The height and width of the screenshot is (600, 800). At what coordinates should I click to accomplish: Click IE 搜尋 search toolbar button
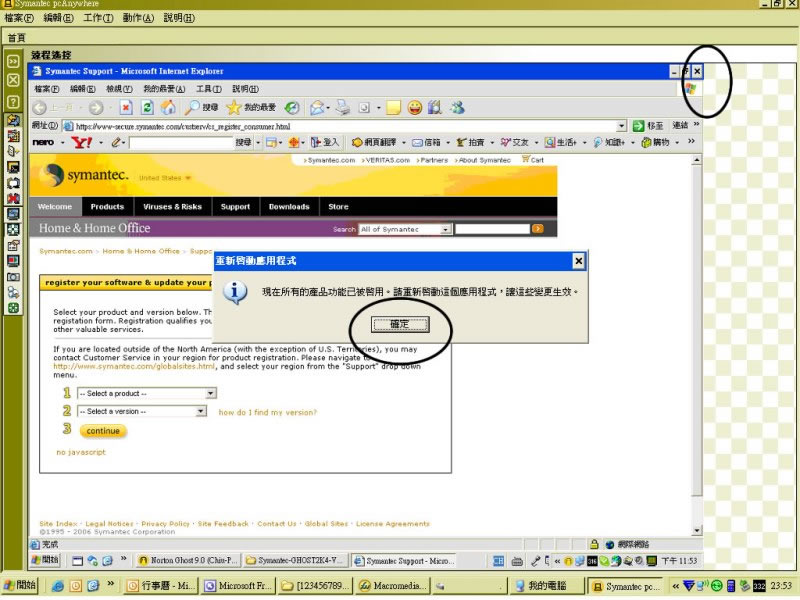[202, 108]
